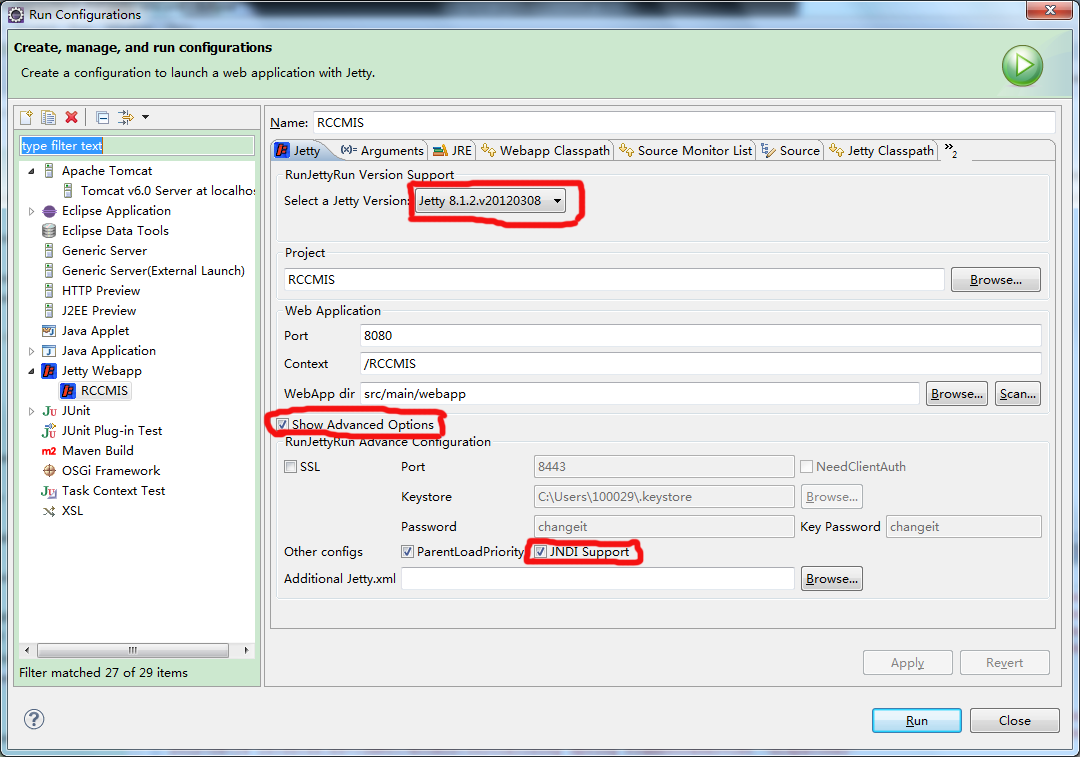Click the Revert button
The width and height of the screenshot is (1080, 757).
coord(1004,663)
